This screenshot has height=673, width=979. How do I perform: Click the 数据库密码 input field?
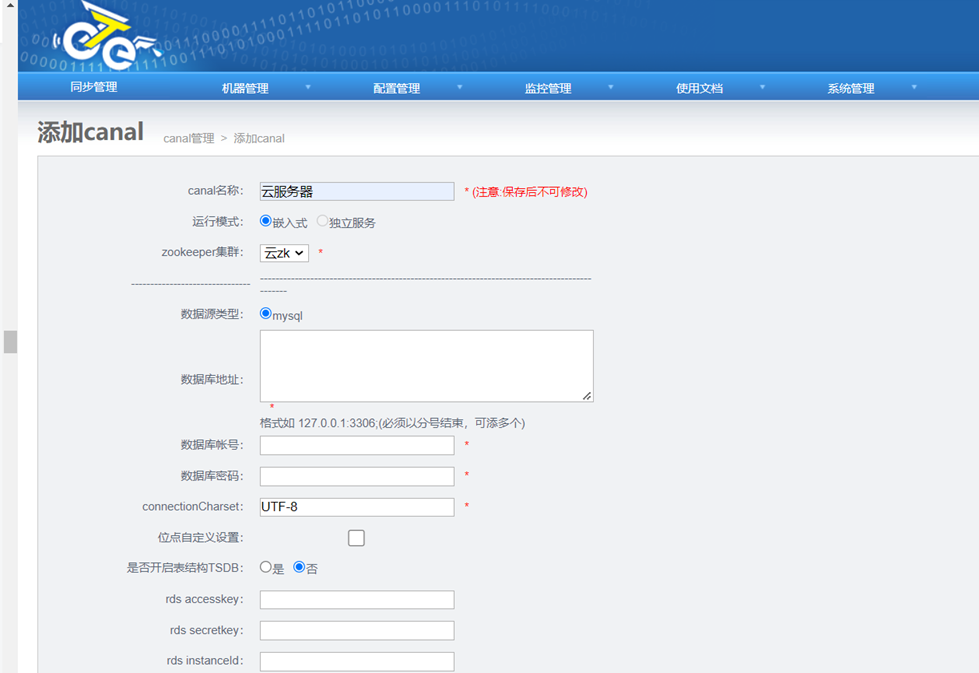pyautogui.click(x=357, y=476)
